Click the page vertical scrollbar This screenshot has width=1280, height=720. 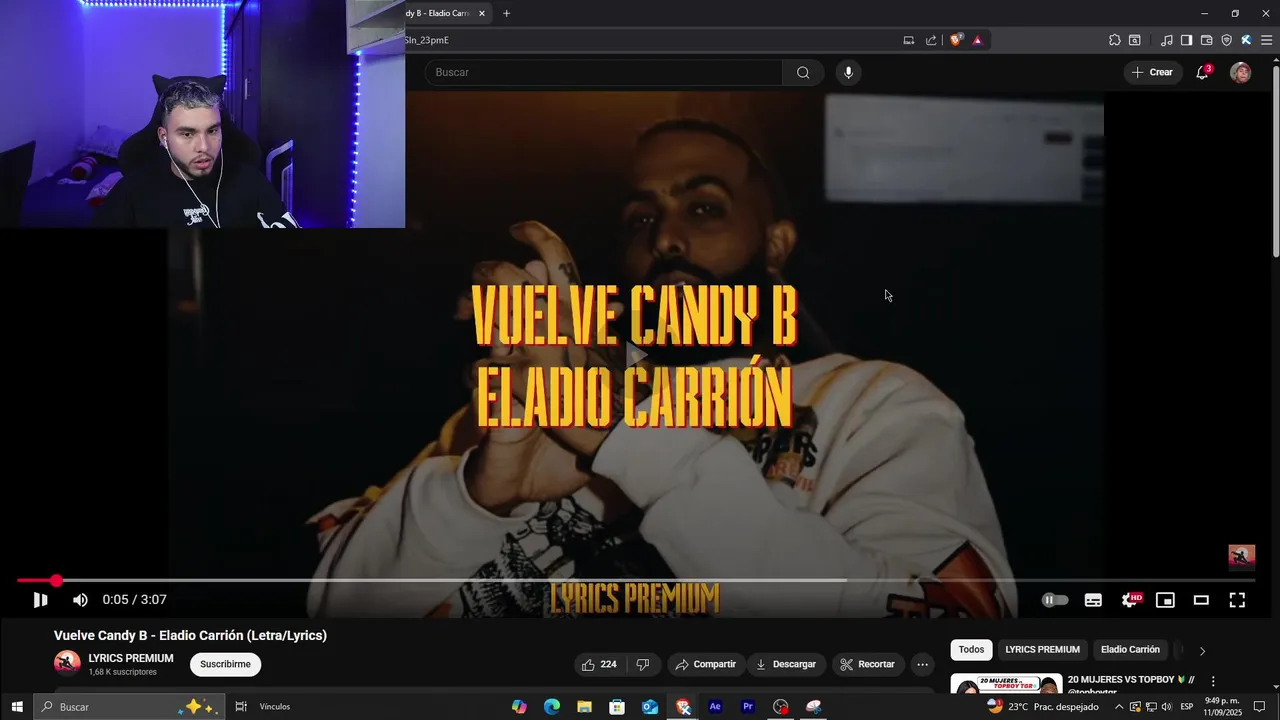point(1275,160)
